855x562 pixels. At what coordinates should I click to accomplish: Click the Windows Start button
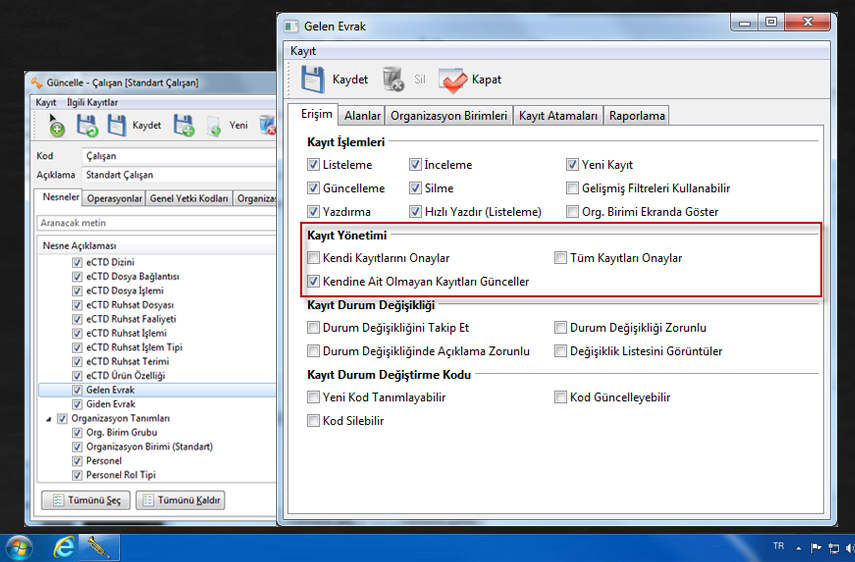[x=18, y=547]
